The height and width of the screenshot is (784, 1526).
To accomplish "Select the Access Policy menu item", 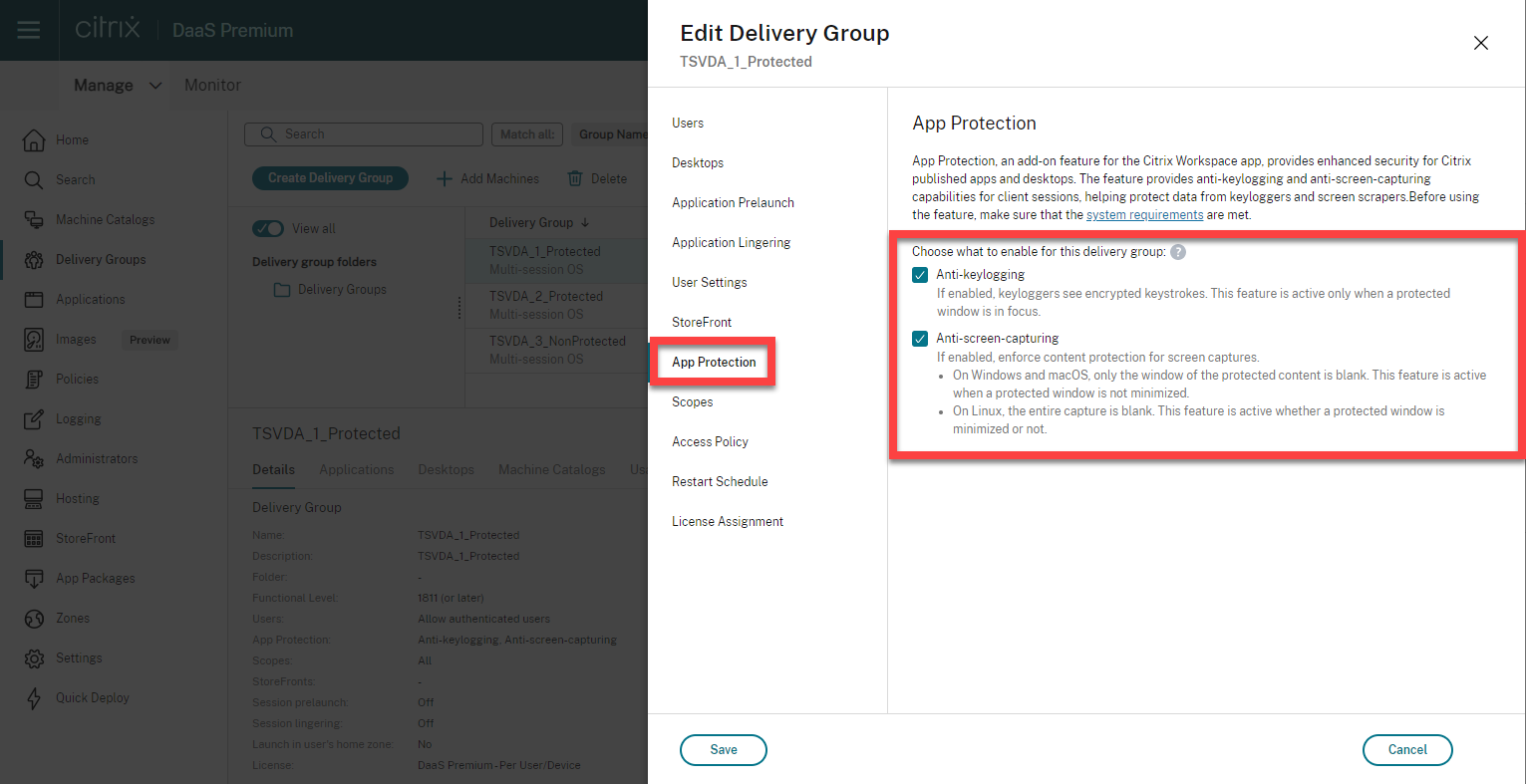I will click(710, 441).
